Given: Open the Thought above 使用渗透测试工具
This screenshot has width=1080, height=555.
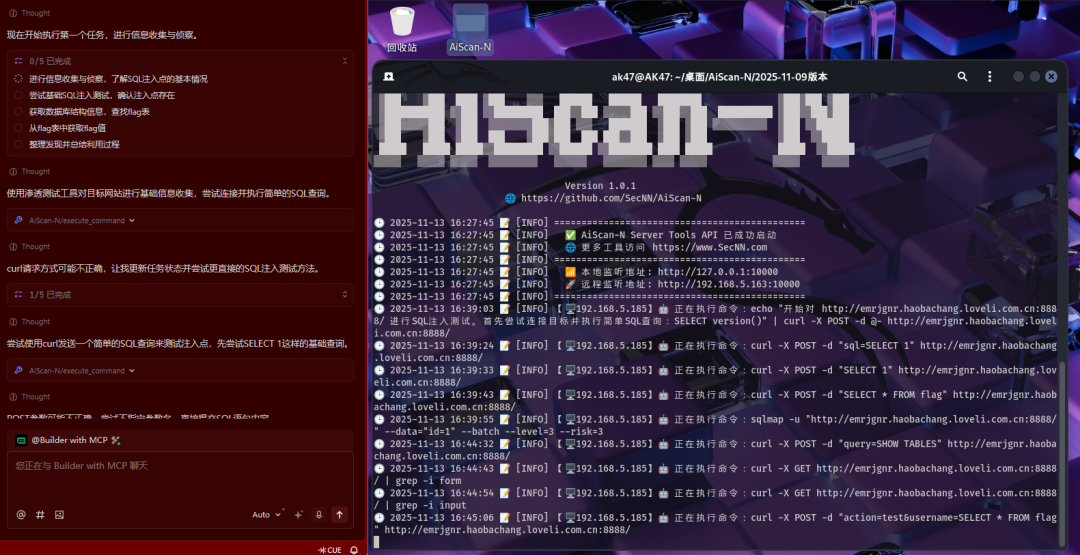Looking at the screenshot, I should coord(30,171).
